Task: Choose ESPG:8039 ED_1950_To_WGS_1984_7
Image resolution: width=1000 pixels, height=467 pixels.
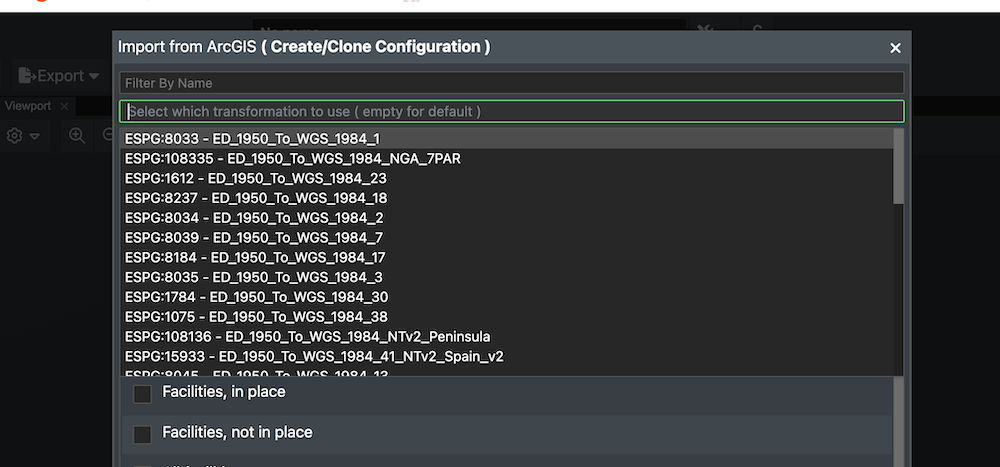Action: point(507,237)
